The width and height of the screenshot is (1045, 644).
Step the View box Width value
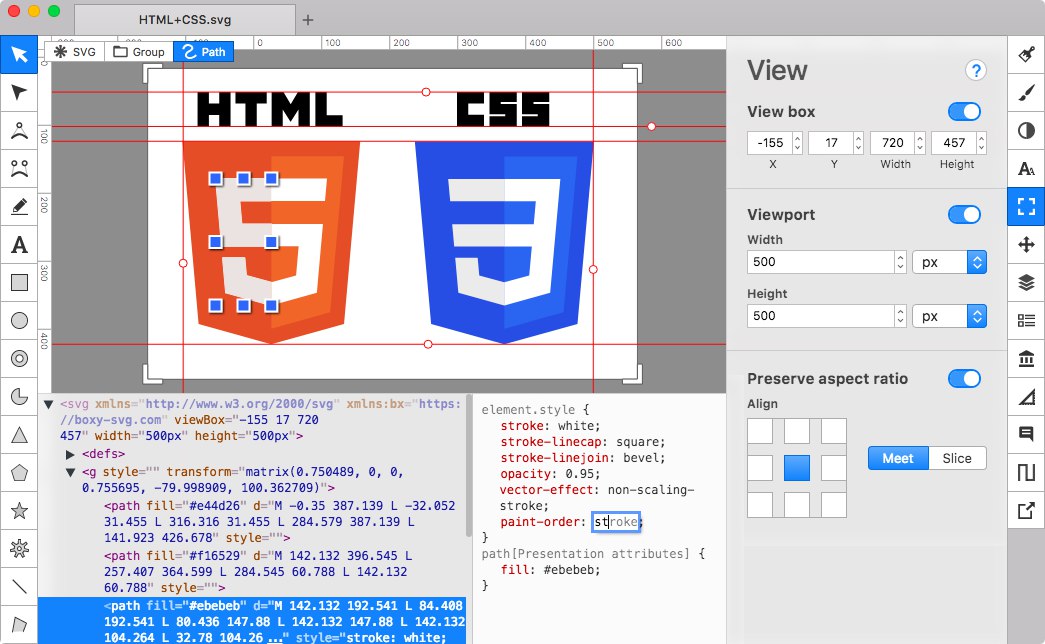(x=920, y=143)
